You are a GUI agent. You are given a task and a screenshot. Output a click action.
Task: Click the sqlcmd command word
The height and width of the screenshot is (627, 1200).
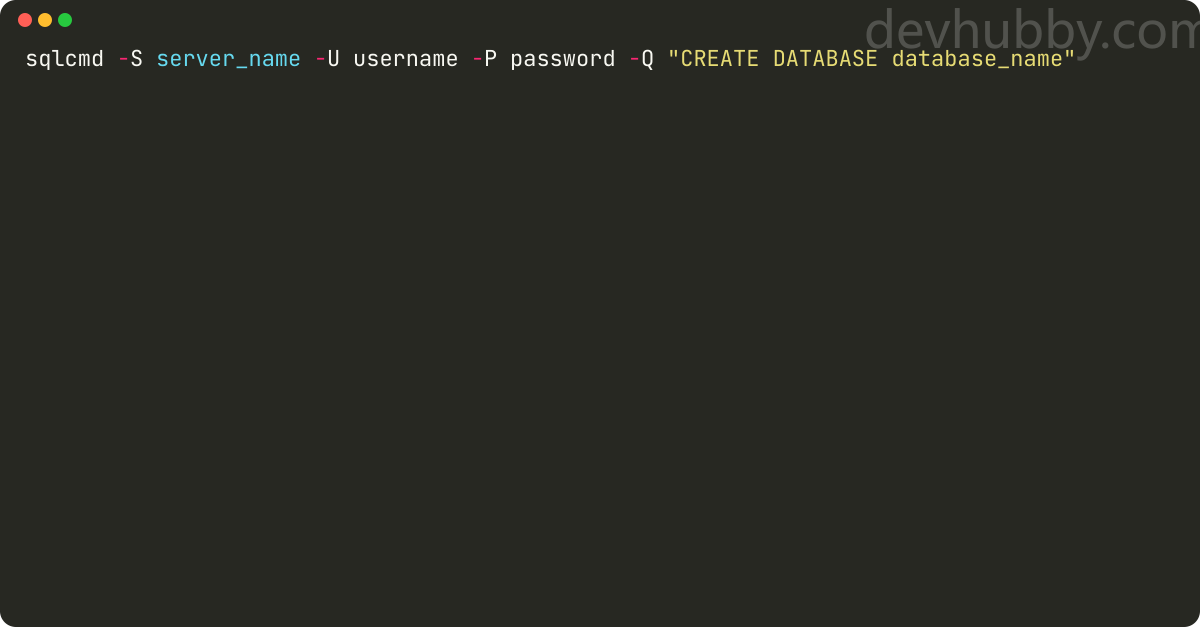(65, 59)
